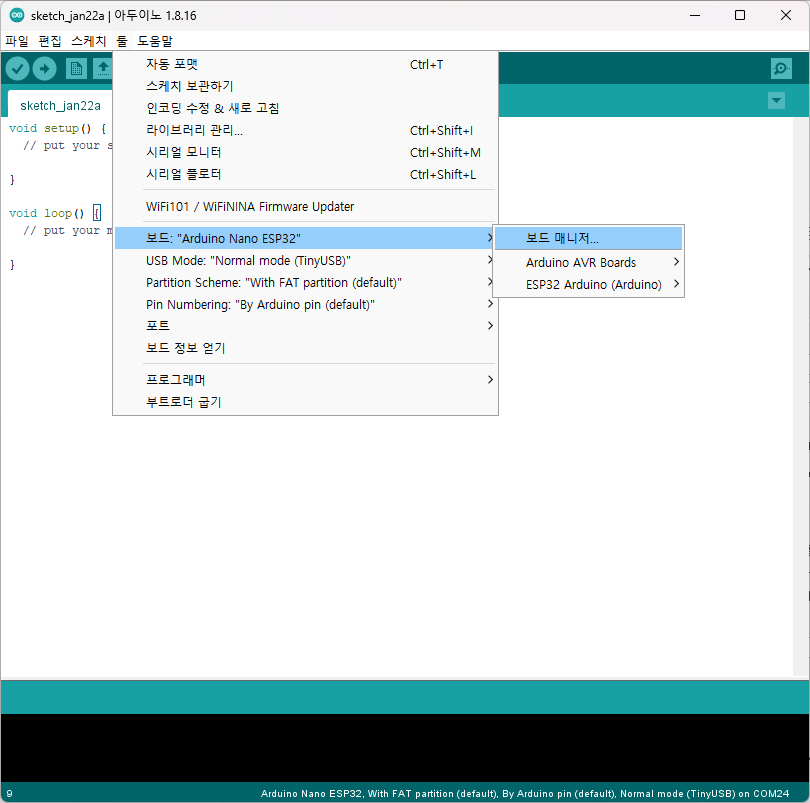The height and width of the screenshot is (803, 810).
Task: Open the 파일 menu
Action: coord(17,41)
